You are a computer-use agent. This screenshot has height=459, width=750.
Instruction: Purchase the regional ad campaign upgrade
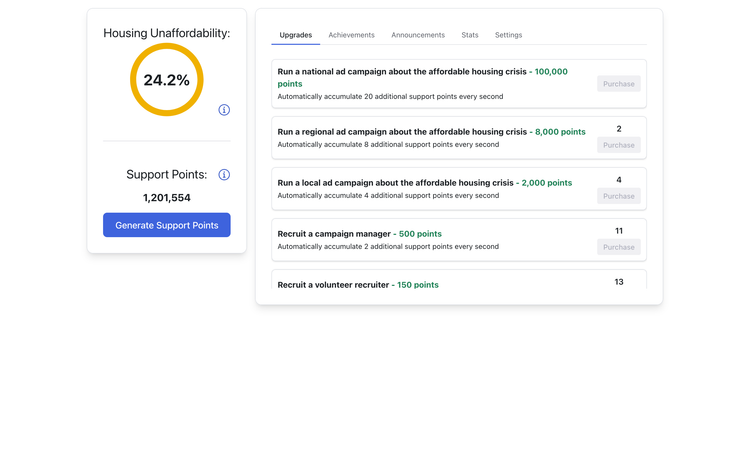618,145
